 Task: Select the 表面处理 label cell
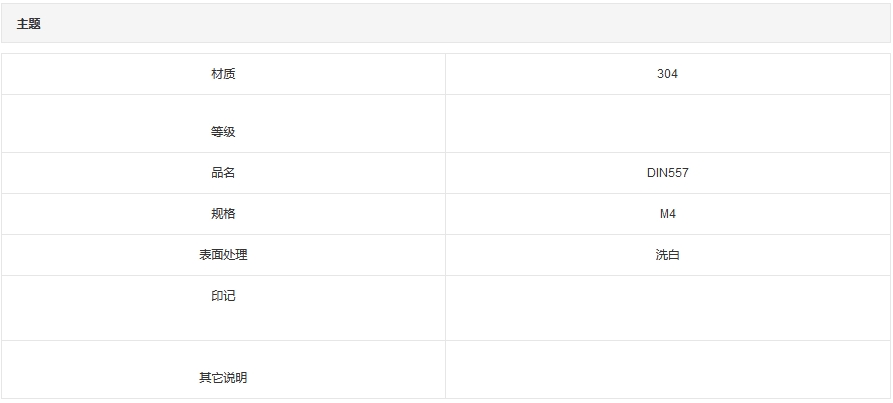click(x=223, y=255)
